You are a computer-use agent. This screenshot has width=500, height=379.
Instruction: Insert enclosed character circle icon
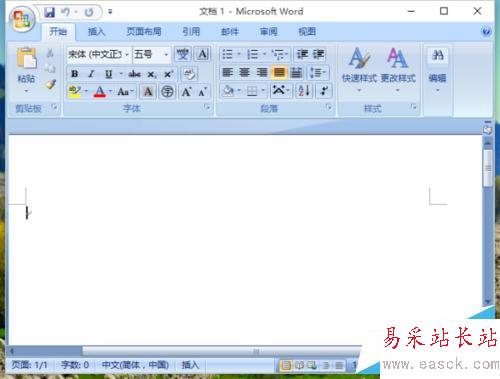167,92
